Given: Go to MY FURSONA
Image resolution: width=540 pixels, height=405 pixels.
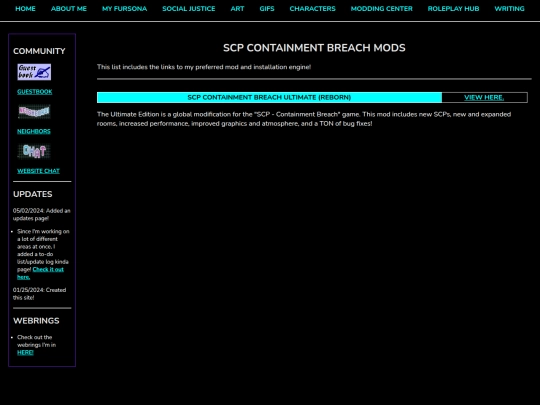Looking at the screenshot, I should [x=124, y=9].
